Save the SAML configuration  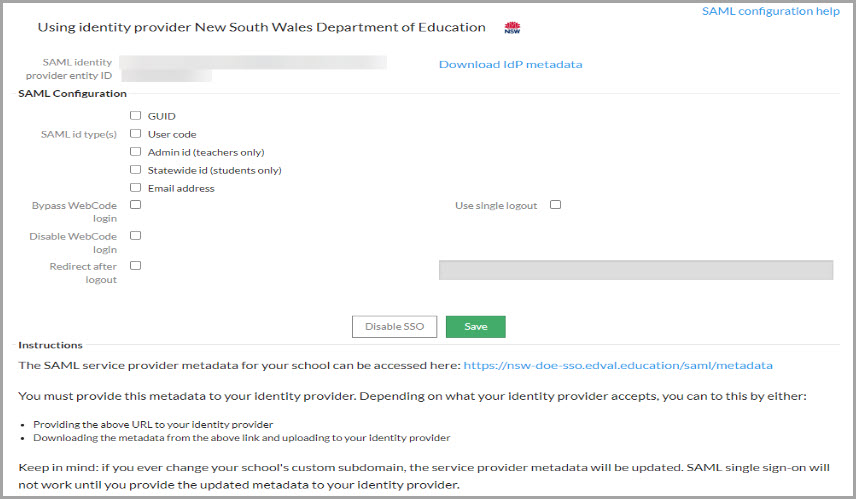pos(475,327)
